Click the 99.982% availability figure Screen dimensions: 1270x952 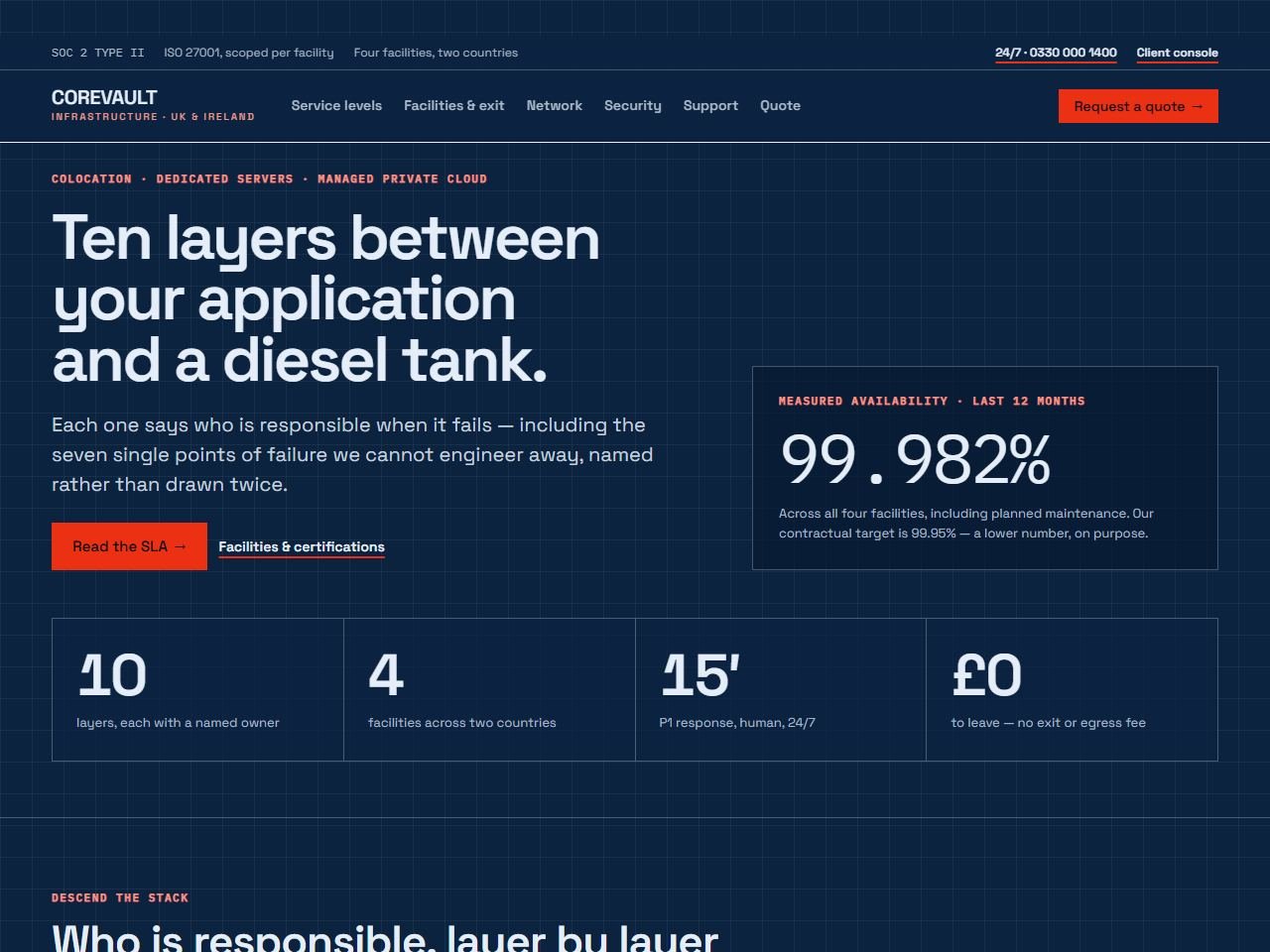(915, 459)
